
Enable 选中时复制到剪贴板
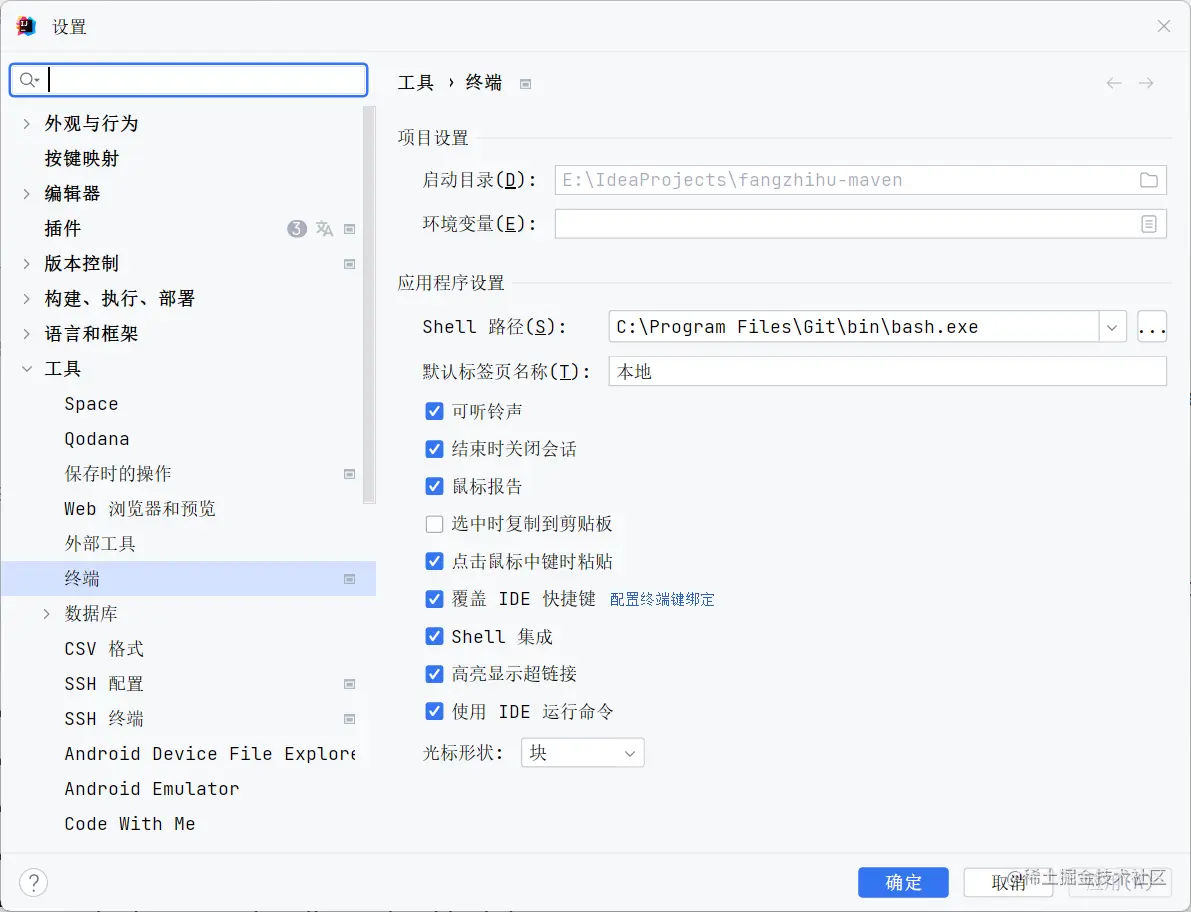(x=434, y=524)
